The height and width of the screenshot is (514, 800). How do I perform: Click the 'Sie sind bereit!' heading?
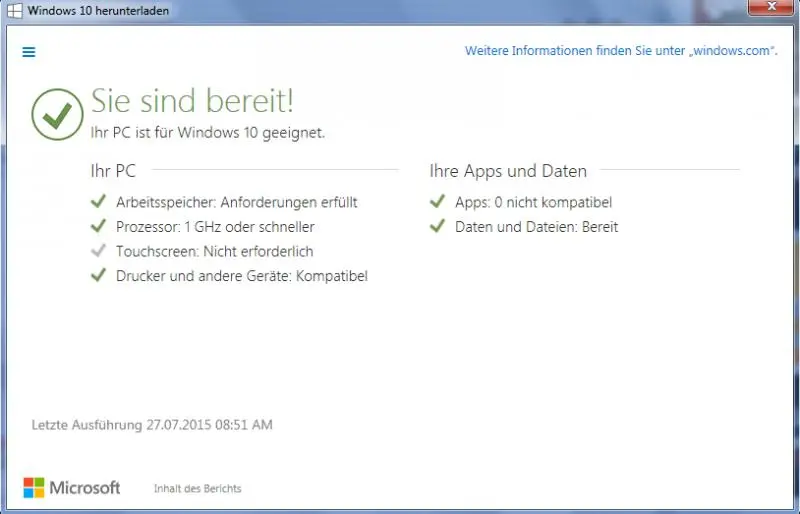coord(193,100)
